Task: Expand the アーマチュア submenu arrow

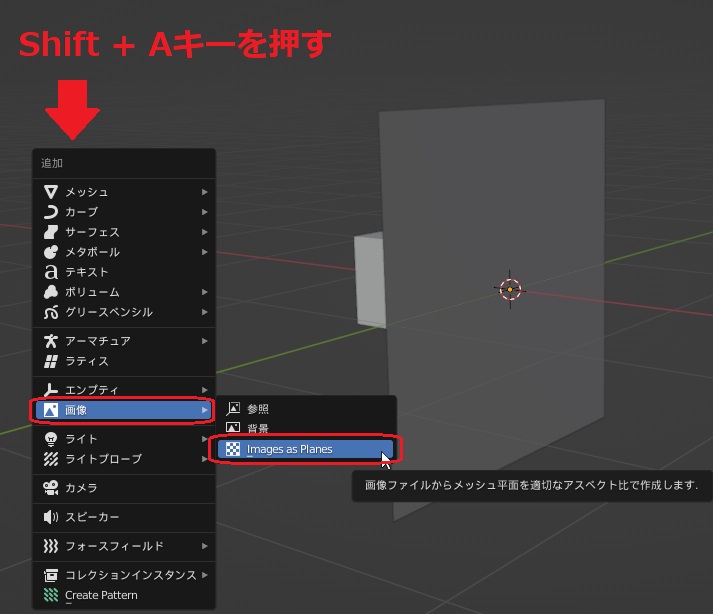Action: [x=205, y=341]
